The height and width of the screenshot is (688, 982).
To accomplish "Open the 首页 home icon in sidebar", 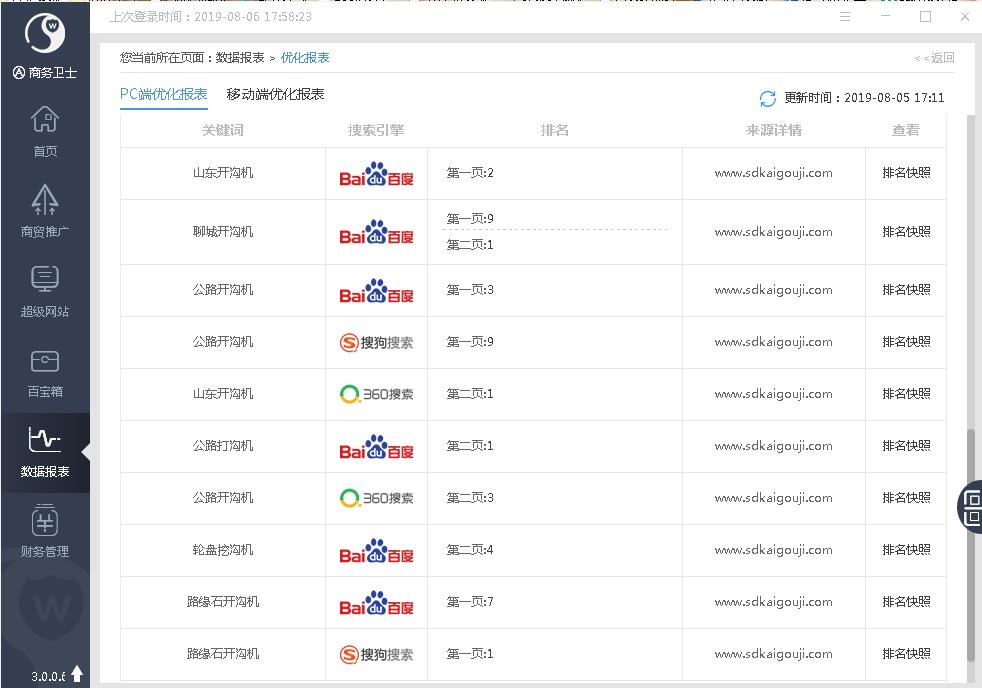I will point(45,131).
